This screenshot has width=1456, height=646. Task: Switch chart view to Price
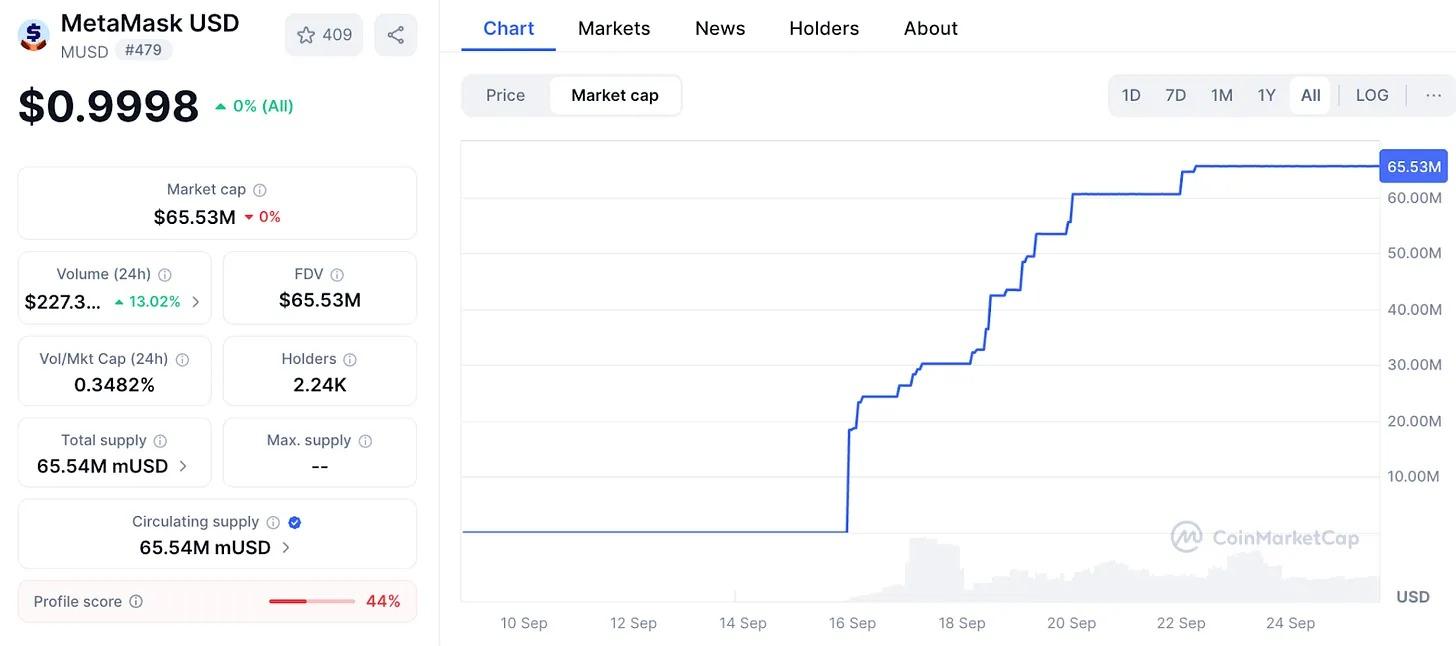click(505, 95)
